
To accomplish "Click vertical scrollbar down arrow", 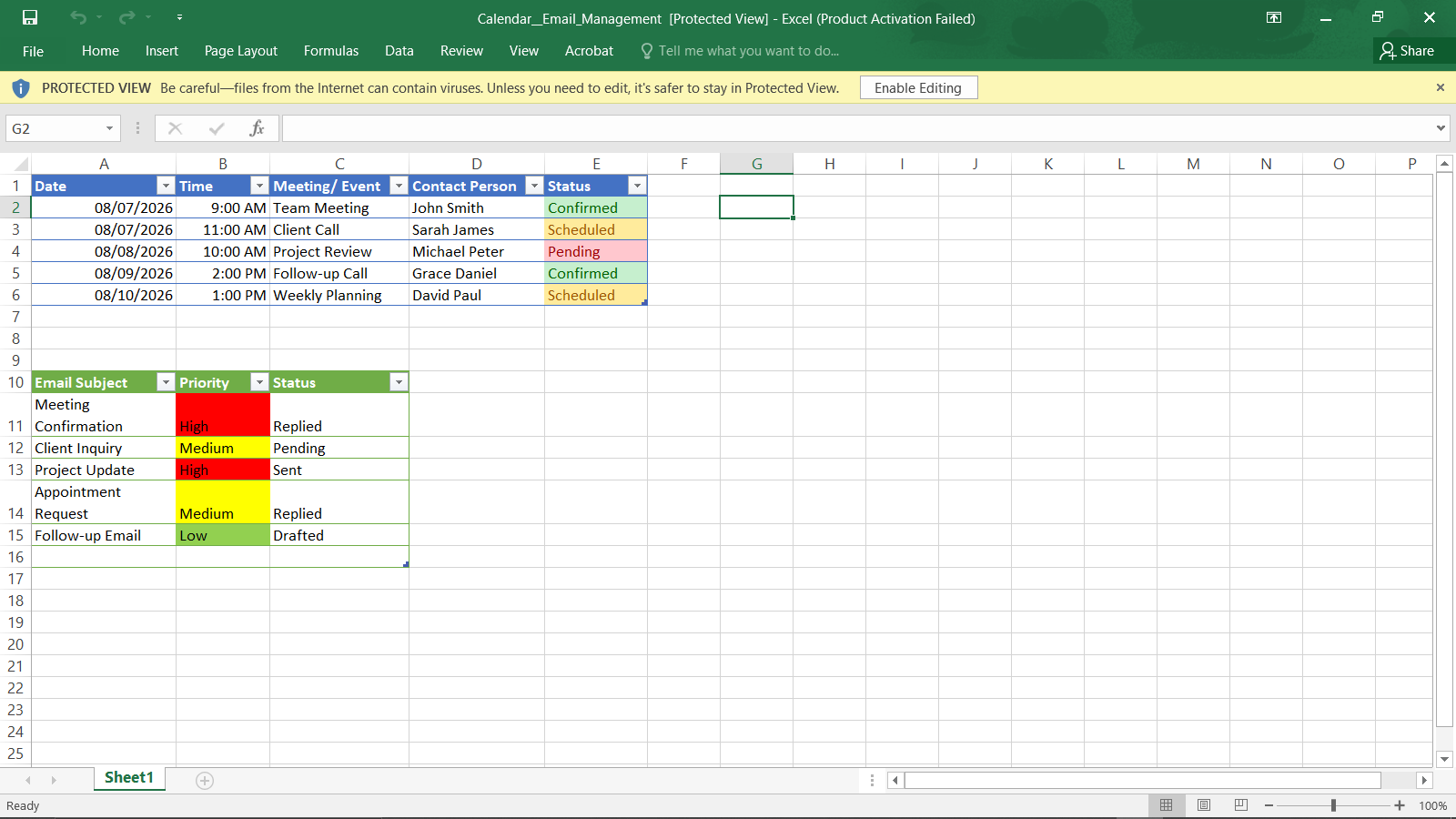I will coord(1444,759).
